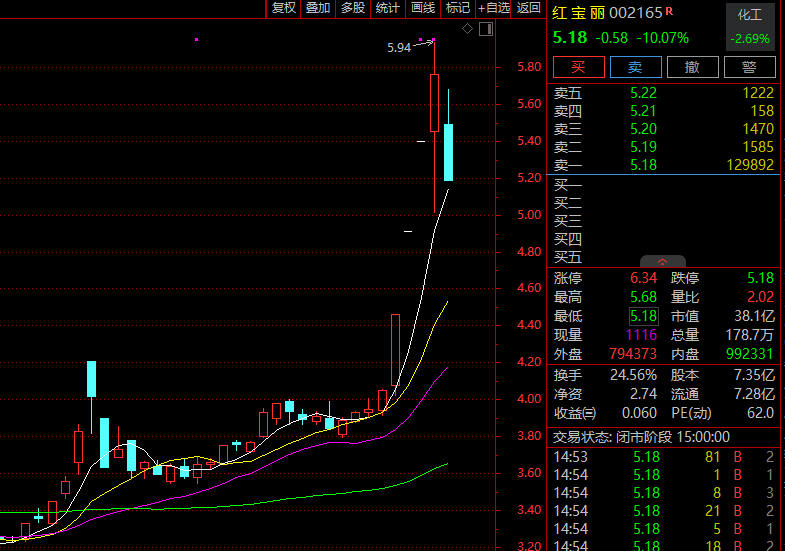Image resolution: width=785 pixels, height=551 pixels.
Task: Select 卖四 row at 5.21
Action: 663,111
